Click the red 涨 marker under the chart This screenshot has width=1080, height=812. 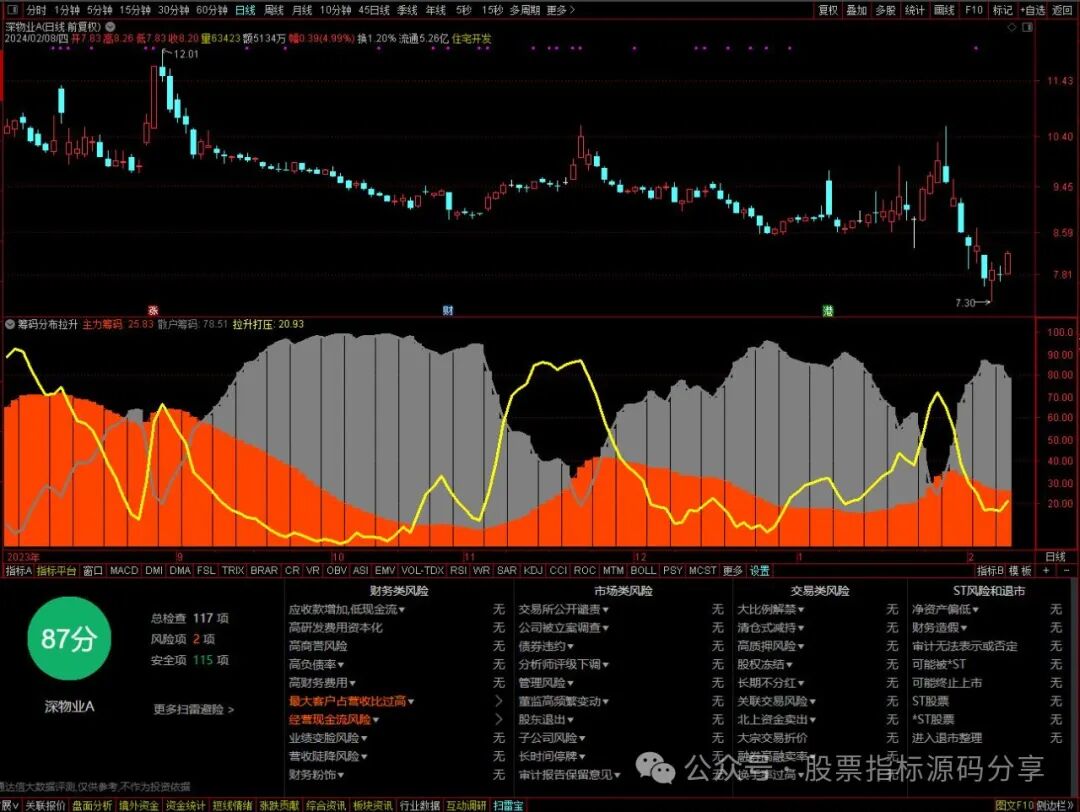click(x=153, y=311)
